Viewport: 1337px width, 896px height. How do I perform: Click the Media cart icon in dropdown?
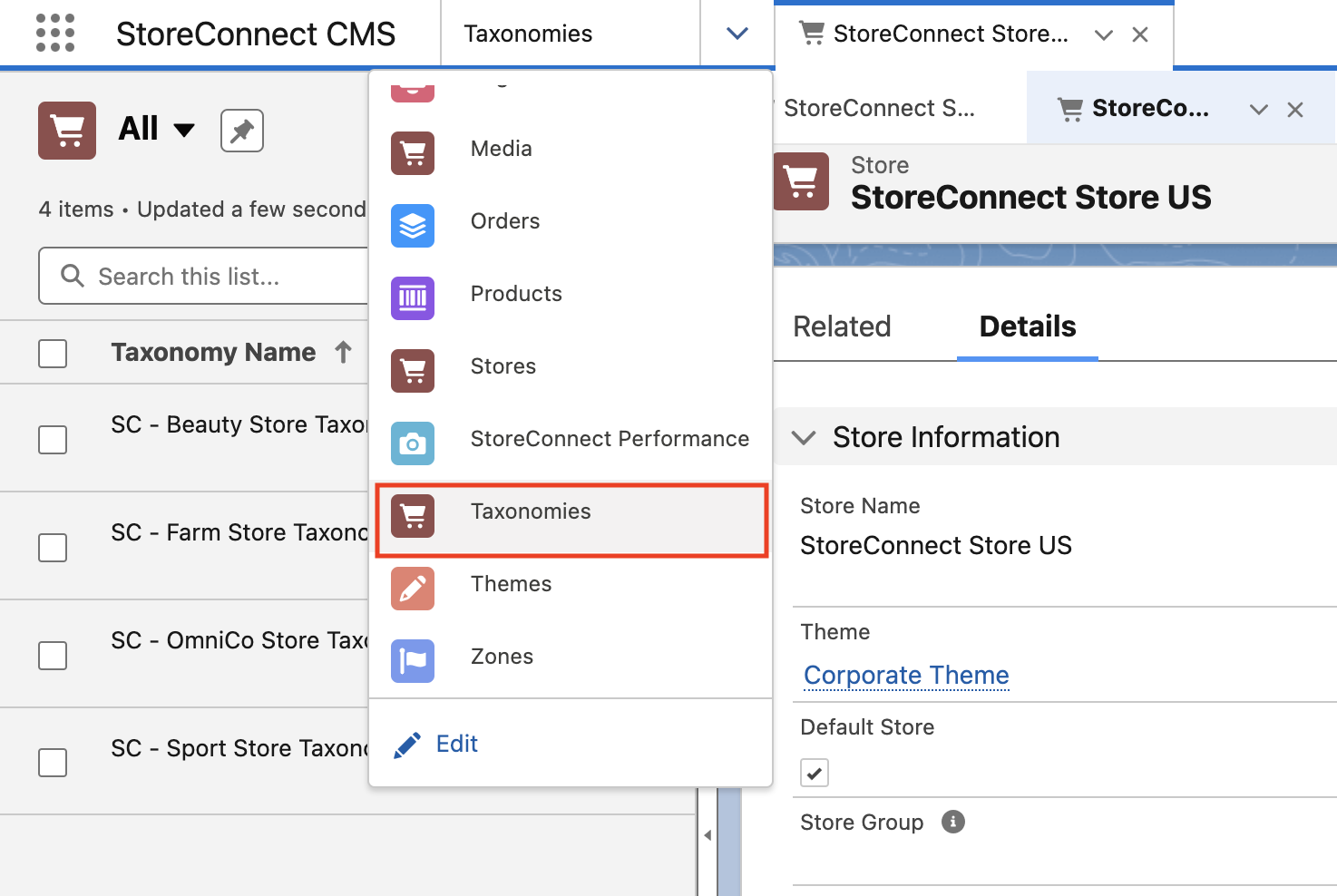pos(413,153)
